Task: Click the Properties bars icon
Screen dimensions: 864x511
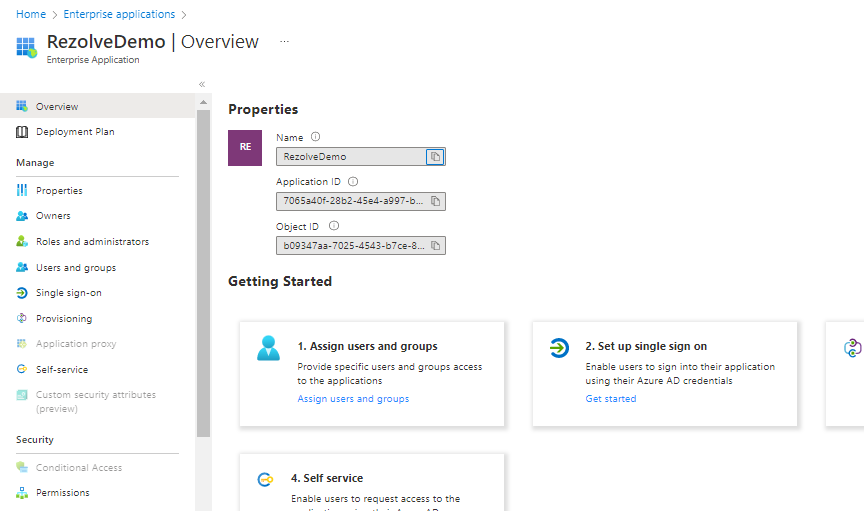Action: tap(21, 190)
